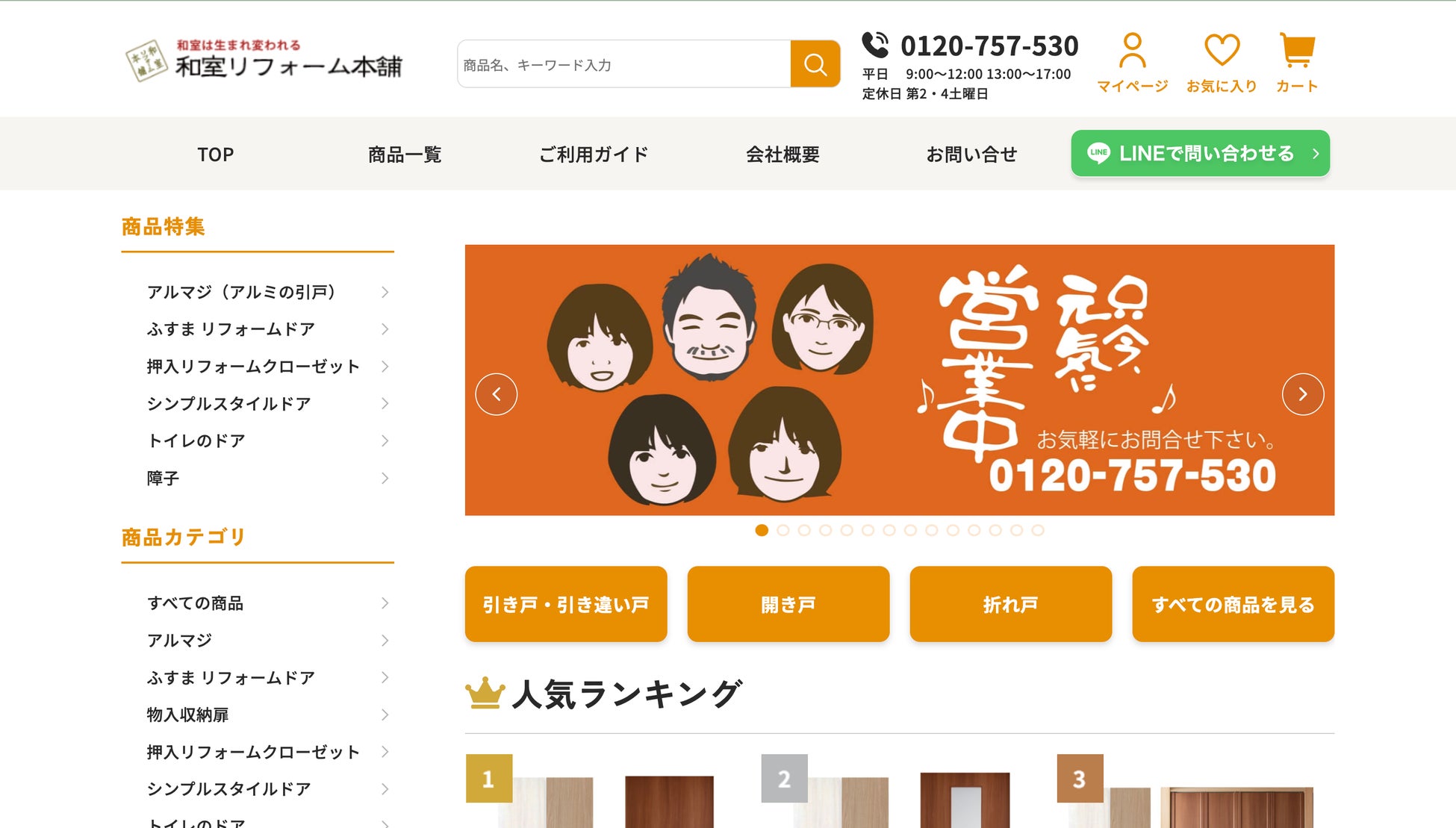Expand 障子 sidebar chevron
1456x828 pixels.
tap(385, 479)
